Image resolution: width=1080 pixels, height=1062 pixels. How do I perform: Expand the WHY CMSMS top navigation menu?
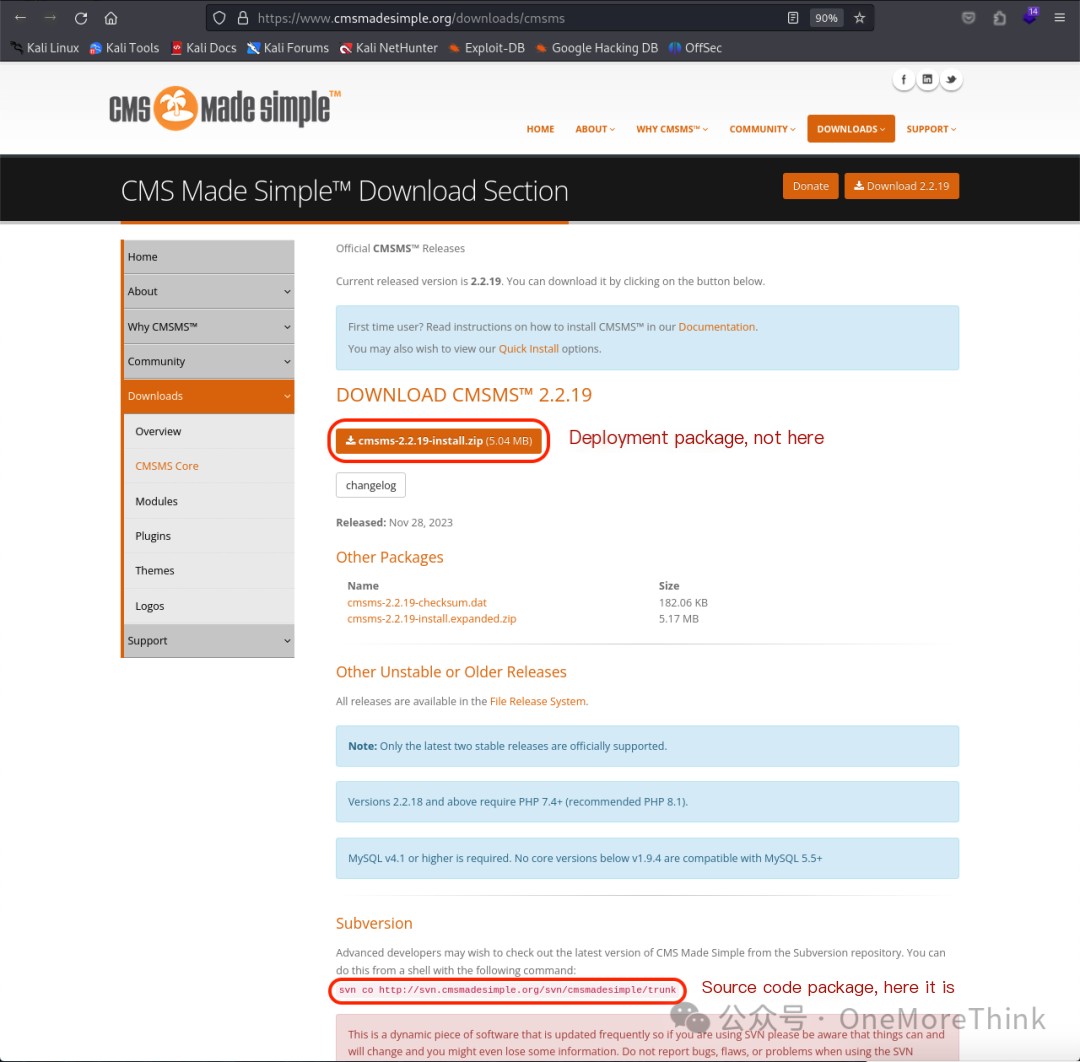coord(672,129)
